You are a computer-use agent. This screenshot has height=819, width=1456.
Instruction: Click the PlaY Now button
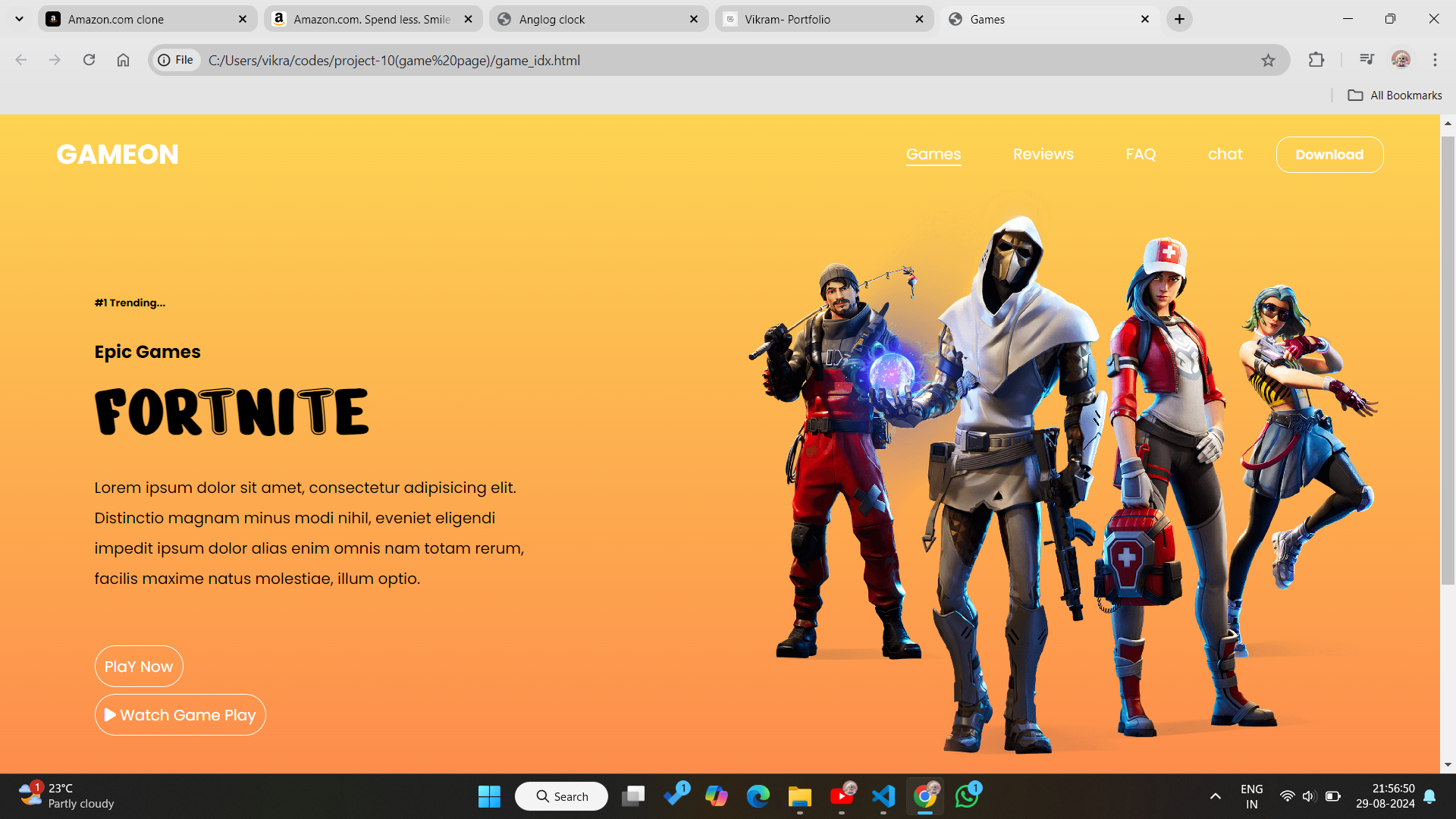[139, 667]
